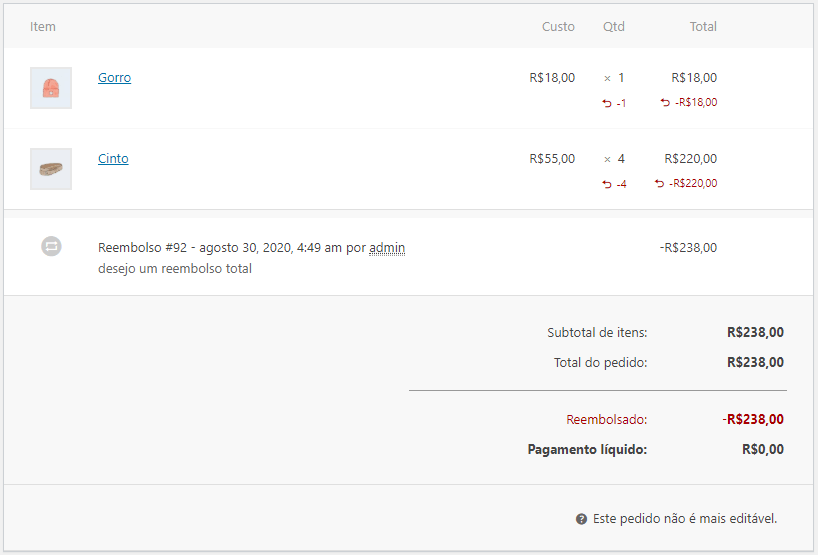Click the Gorro product thumbnail
The width and height of the screenshot is (818, 555).
pos(51,88)
